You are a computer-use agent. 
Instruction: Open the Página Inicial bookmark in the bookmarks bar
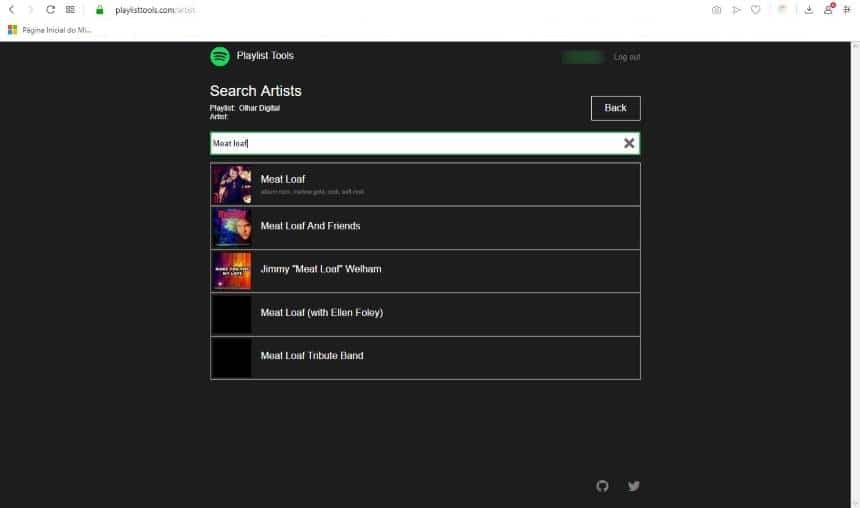click(x=50, y=30)
